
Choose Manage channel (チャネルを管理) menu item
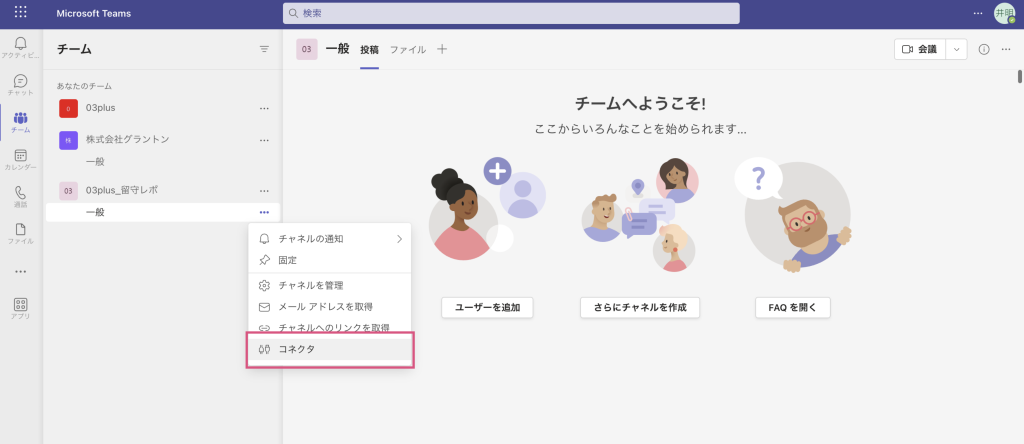(x=310, y=285)
